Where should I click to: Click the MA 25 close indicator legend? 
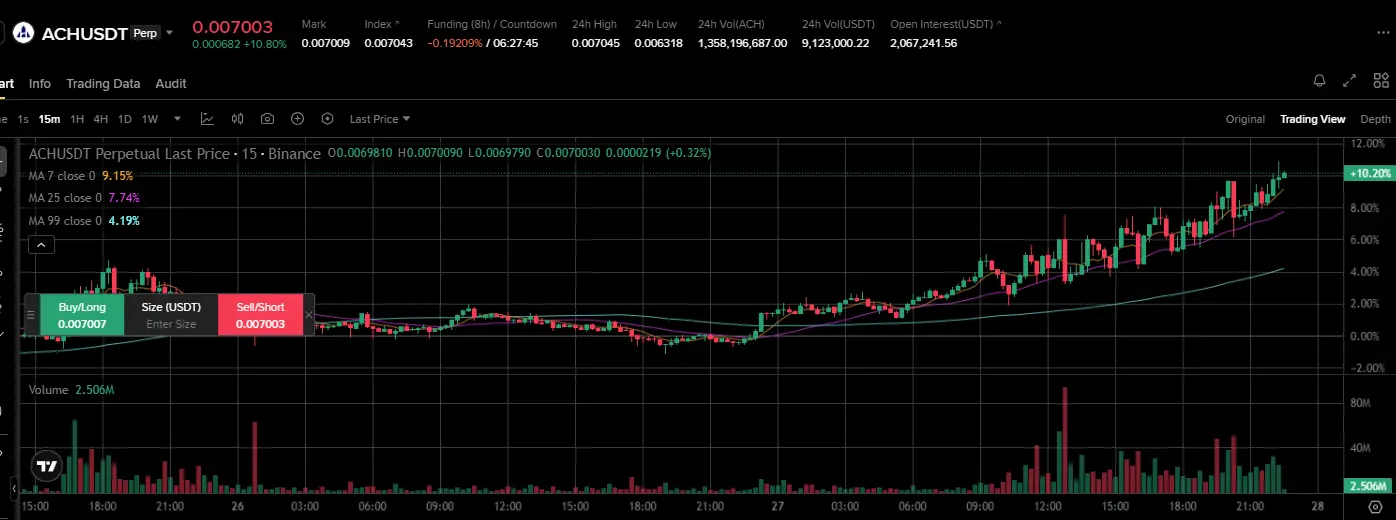pos(84,198)
